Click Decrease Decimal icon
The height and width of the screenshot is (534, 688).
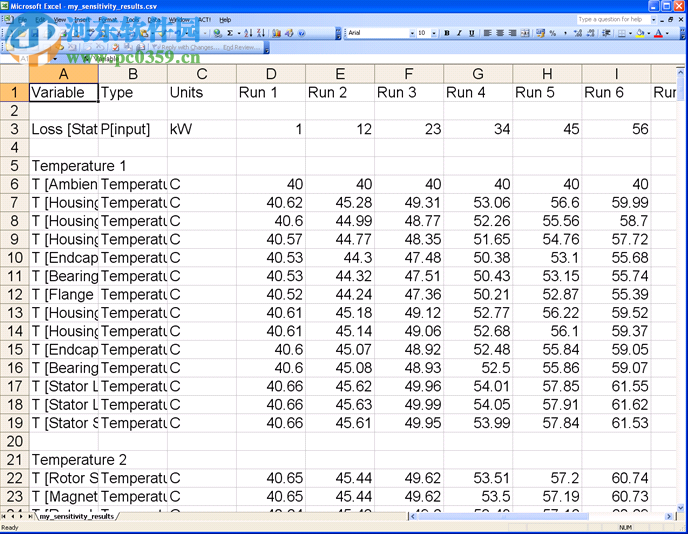click(x=591, y=33)
